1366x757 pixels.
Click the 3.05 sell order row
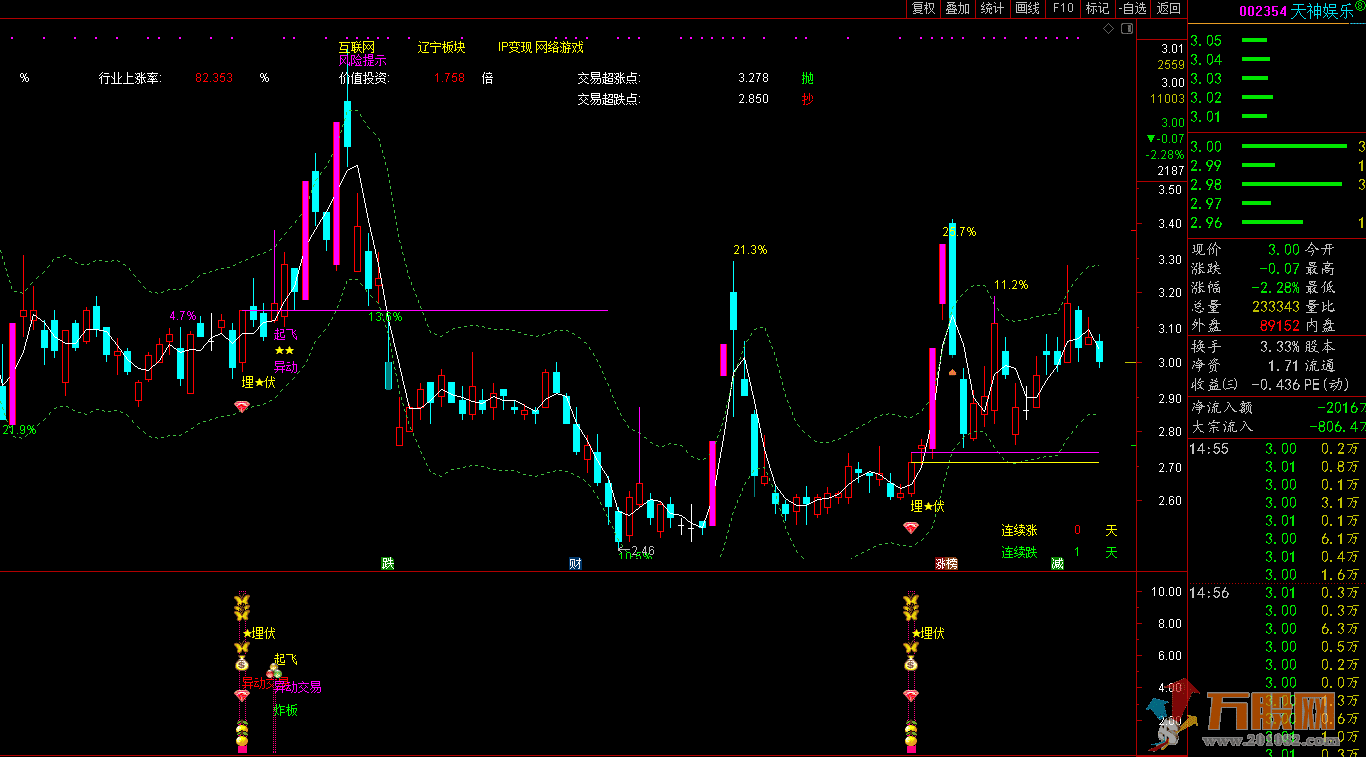pos(1277,41)
